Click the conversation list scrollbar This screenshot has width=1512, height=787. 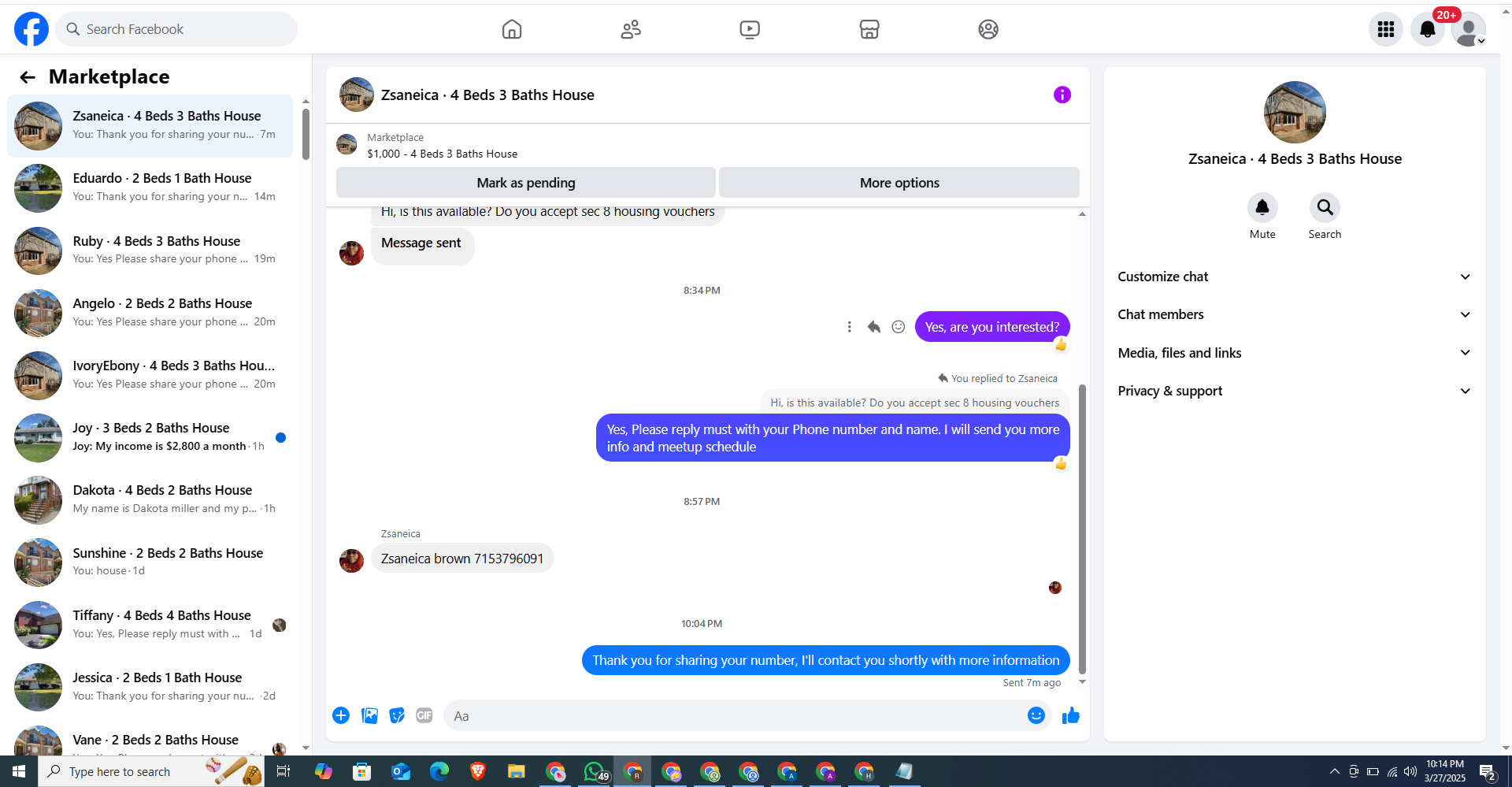306,134
